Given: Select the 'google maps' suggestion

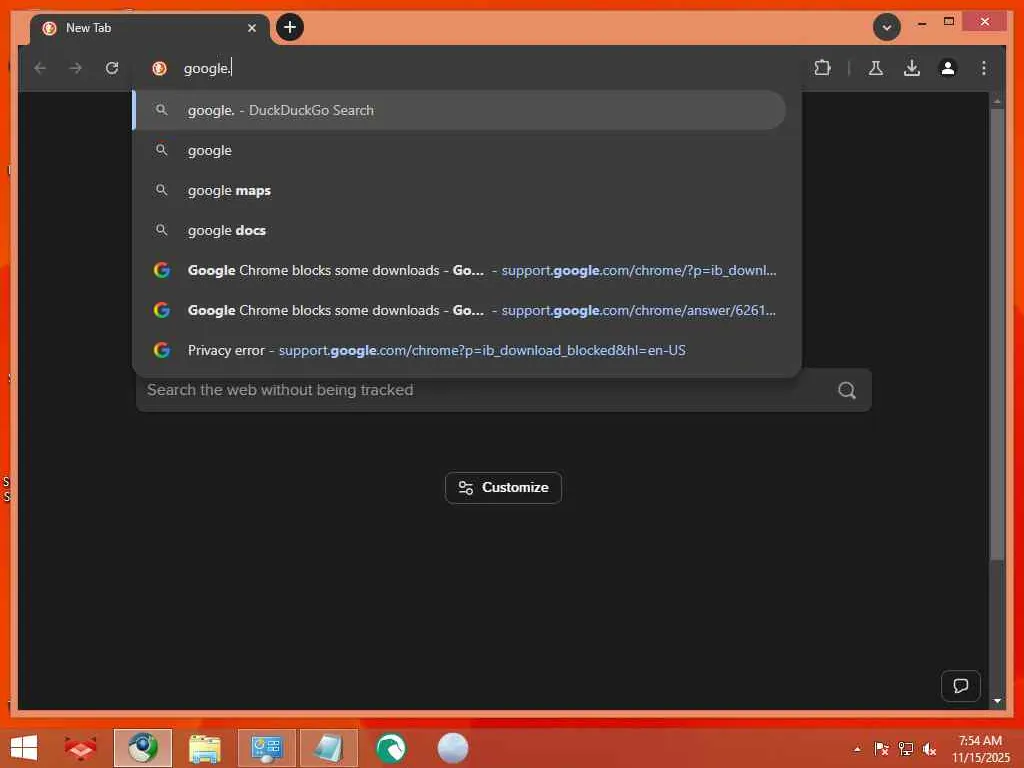Looking at the screenshot, I should [459, 190].
